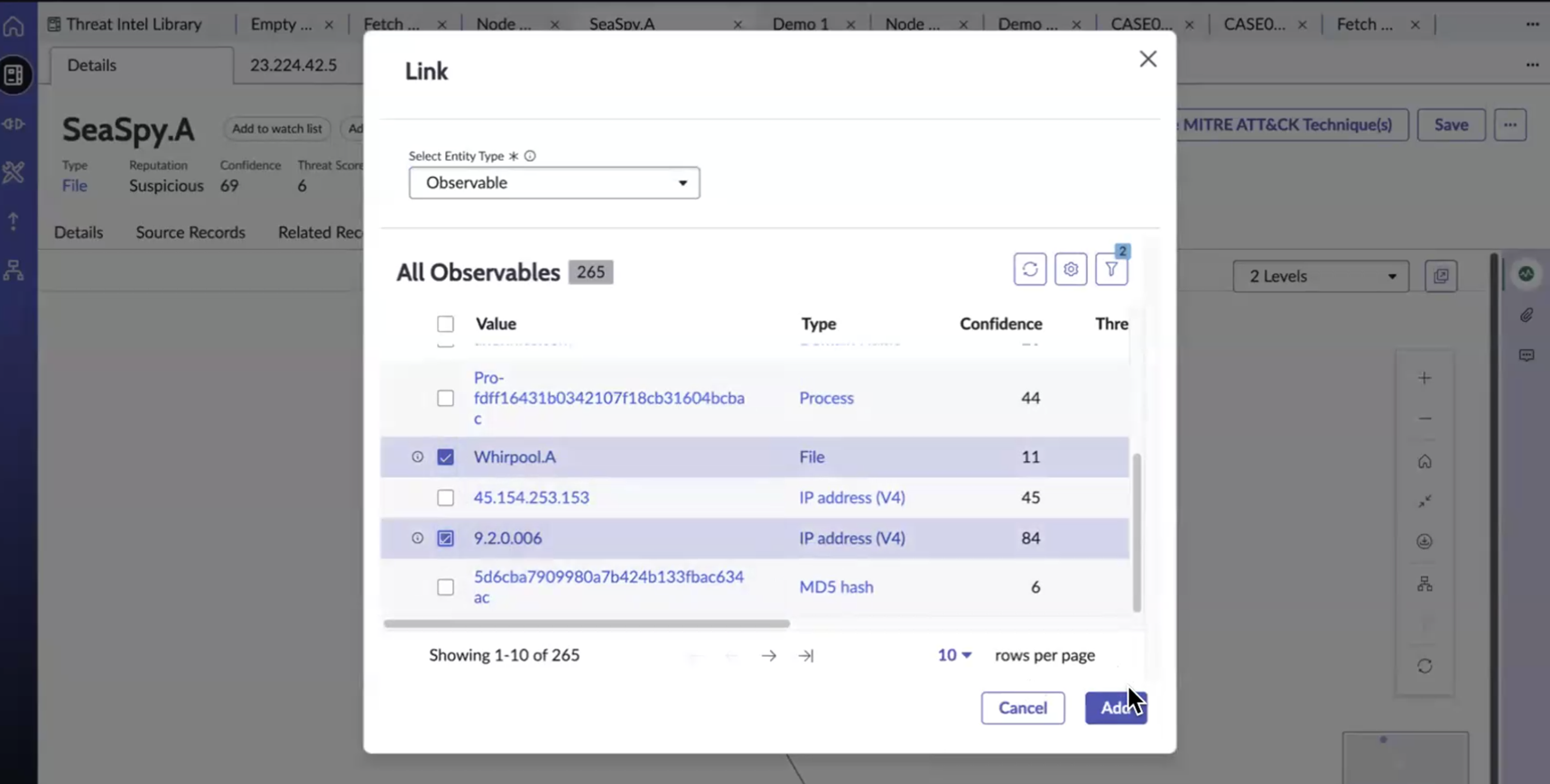Toggle the select-all checkbox in the Value header
The width and height of the screenshot is (1550, 784).
[446, 324]
